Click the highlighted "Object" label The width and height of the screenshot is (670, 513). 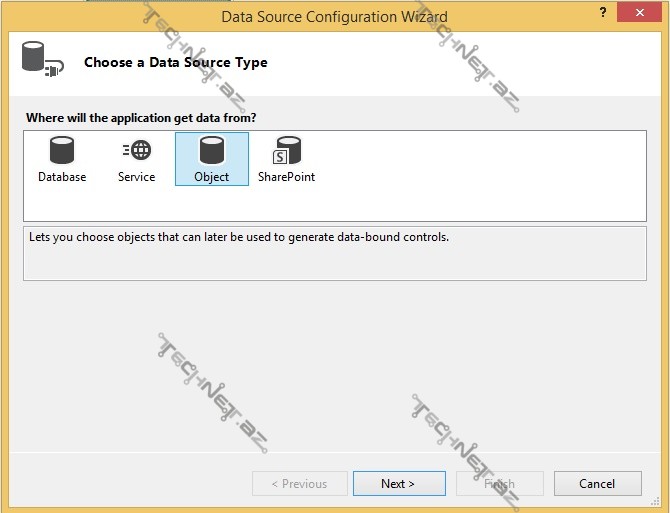[211, 177]
